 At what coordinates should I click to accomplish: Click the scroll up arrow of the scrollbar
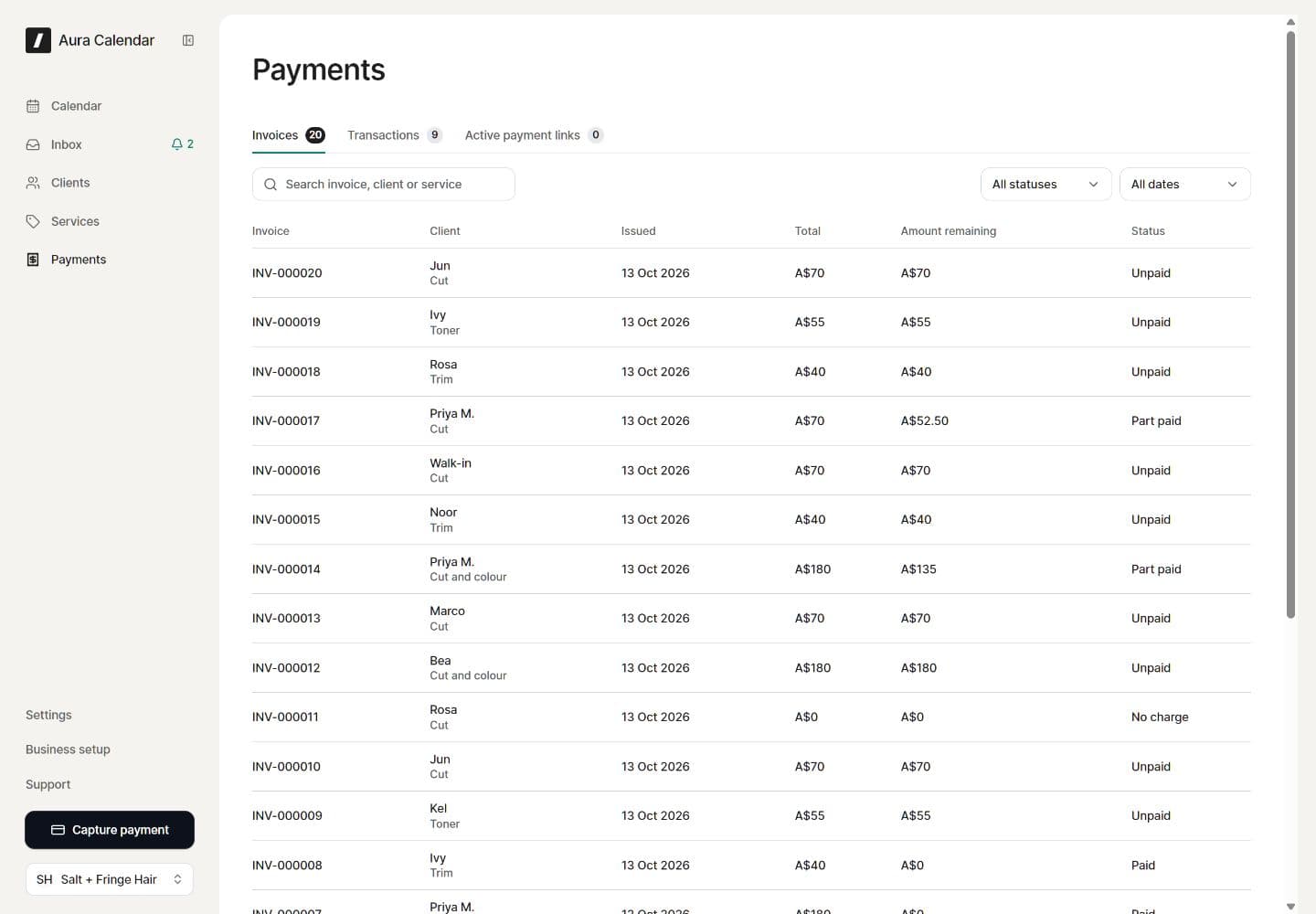click(1290, 22)
